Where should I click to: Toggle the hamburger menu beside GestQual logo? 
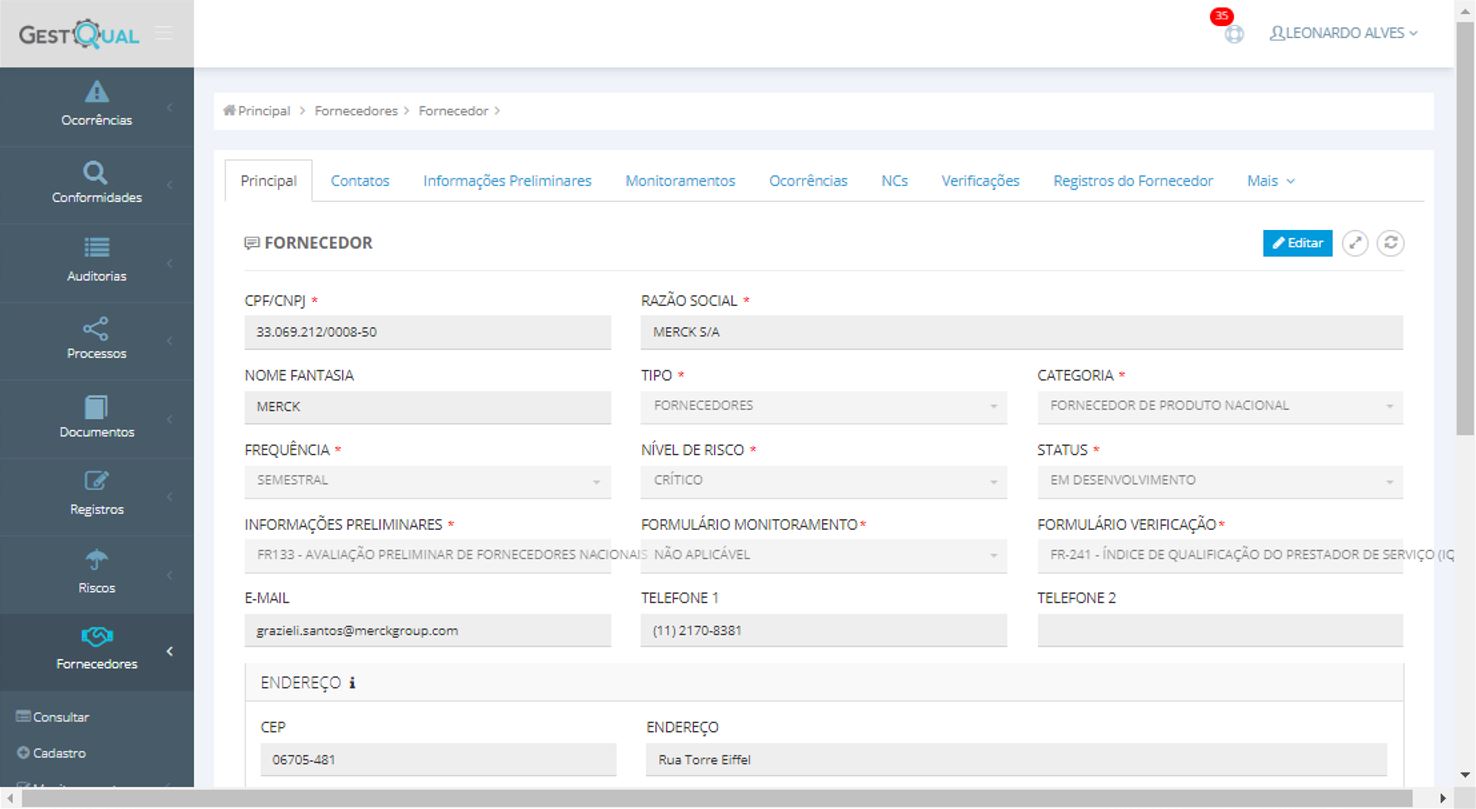[164, 33]
